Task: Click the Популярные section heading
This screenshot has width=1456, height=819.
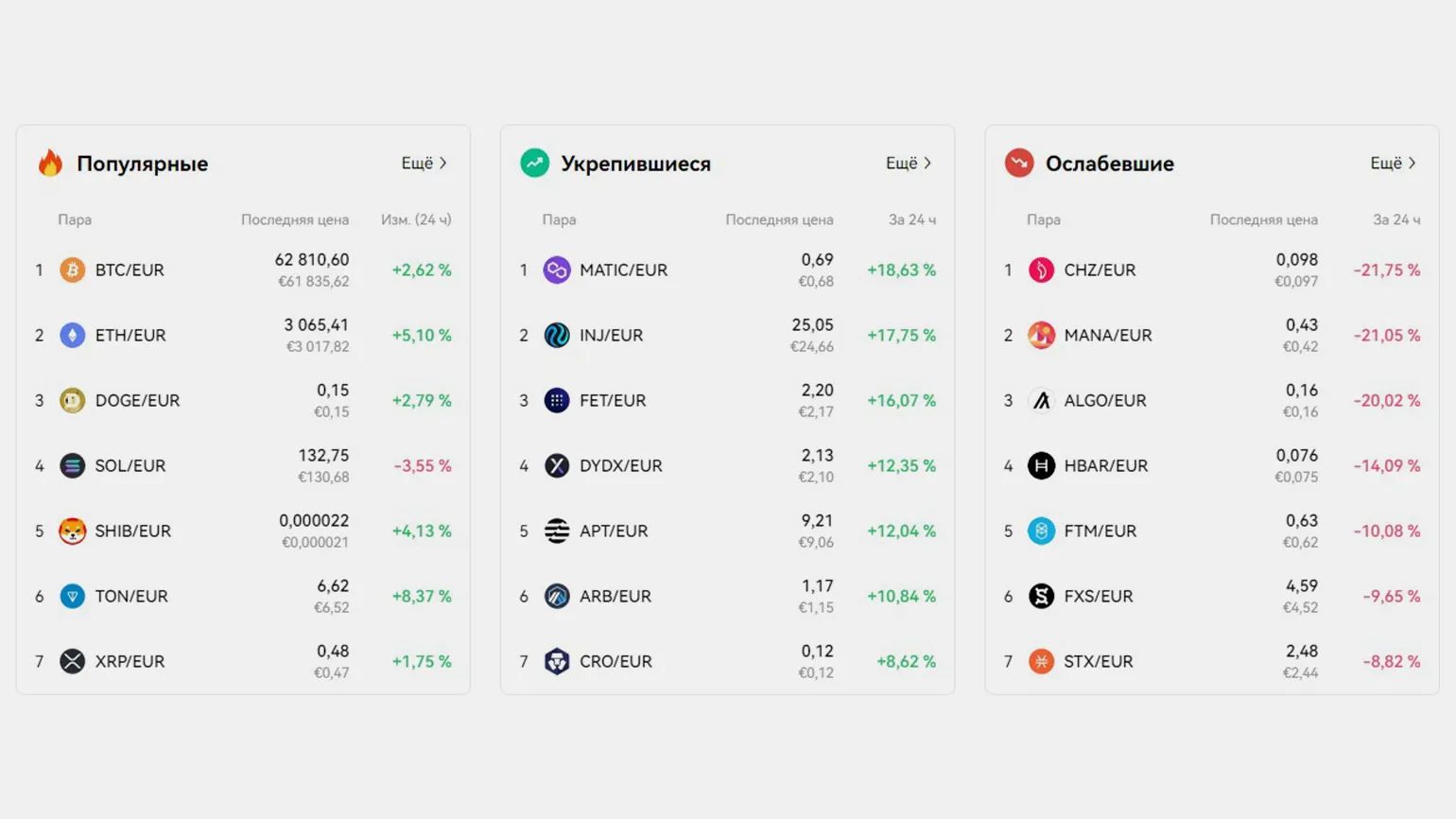Action: [142, 164]
